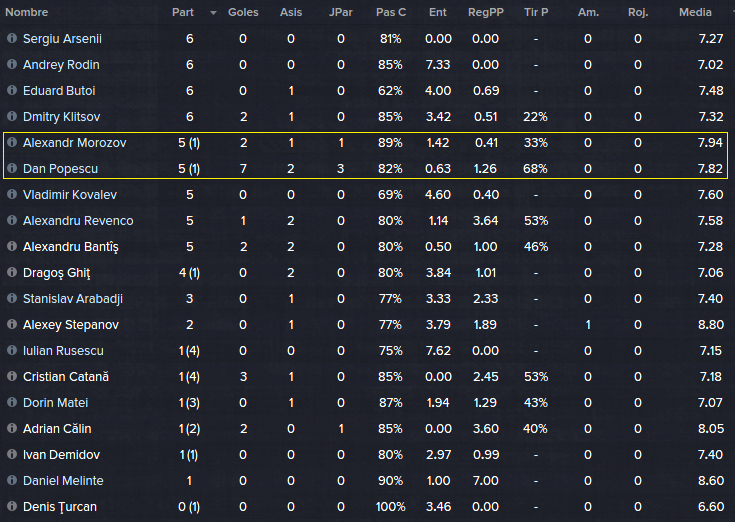This screenshot has width=735, height=522.
Task: Click info icon beside Denis Țurcan
Action: tap(12, 507)
